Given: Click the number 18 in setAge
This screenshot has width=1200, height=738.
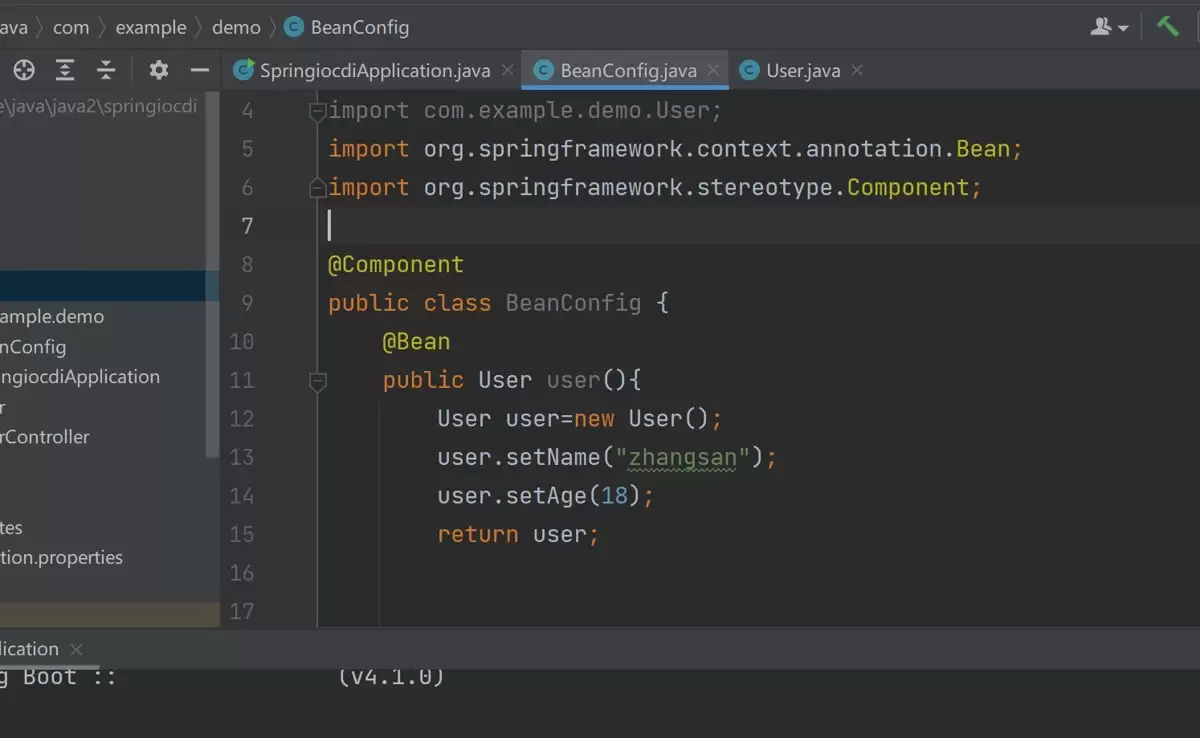Looking at the screenshot, I should [614, 496].
